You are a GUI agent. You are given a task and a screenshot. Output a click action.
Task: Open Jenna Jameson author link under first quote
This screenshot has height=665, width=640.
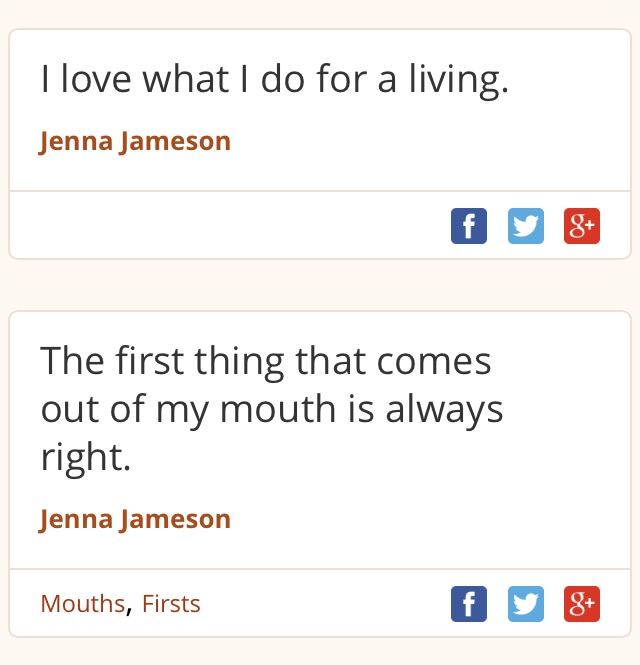[135, 142]
